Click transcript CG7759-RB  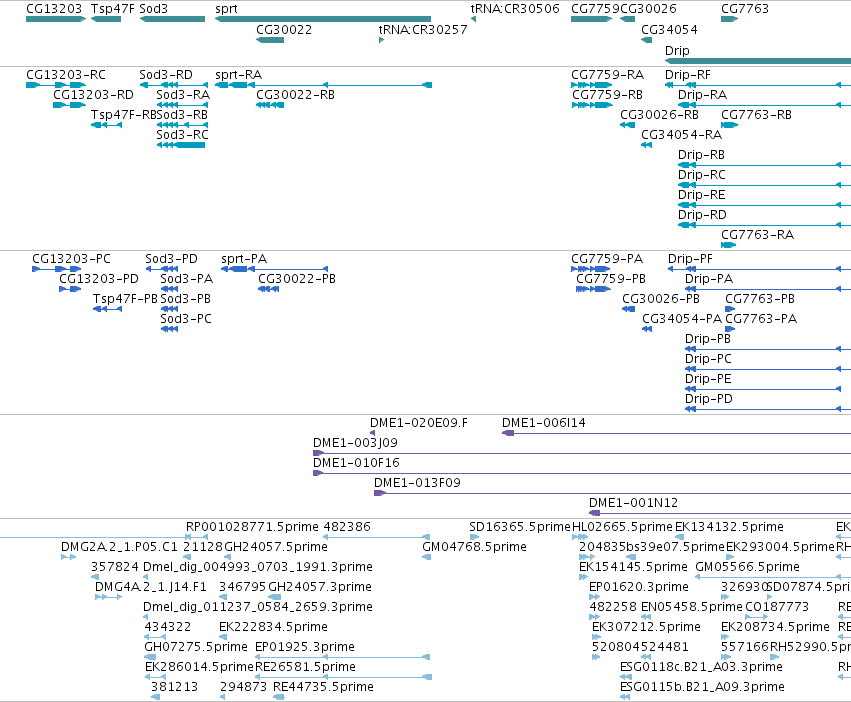[x=607, y=95]
